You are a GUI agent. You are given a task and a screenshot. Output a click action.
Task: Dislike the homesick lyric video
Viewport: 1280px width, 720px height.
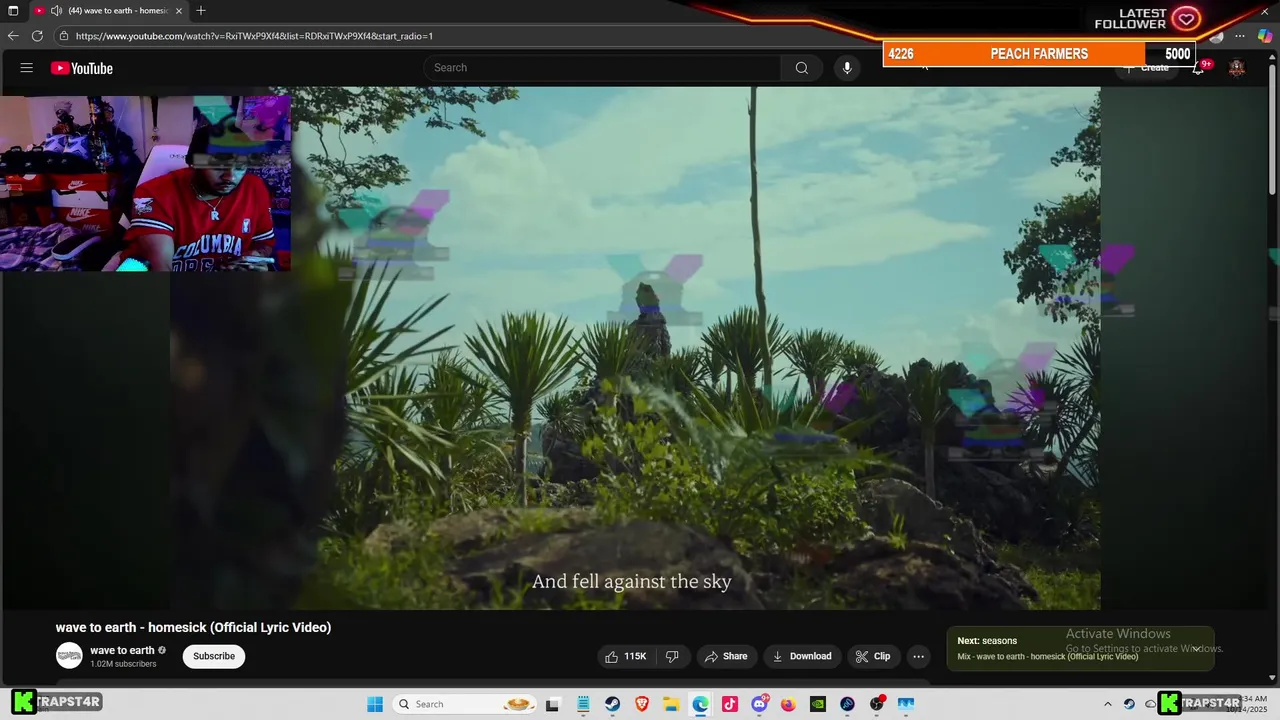pyautogui.click(x=672, y=656)
